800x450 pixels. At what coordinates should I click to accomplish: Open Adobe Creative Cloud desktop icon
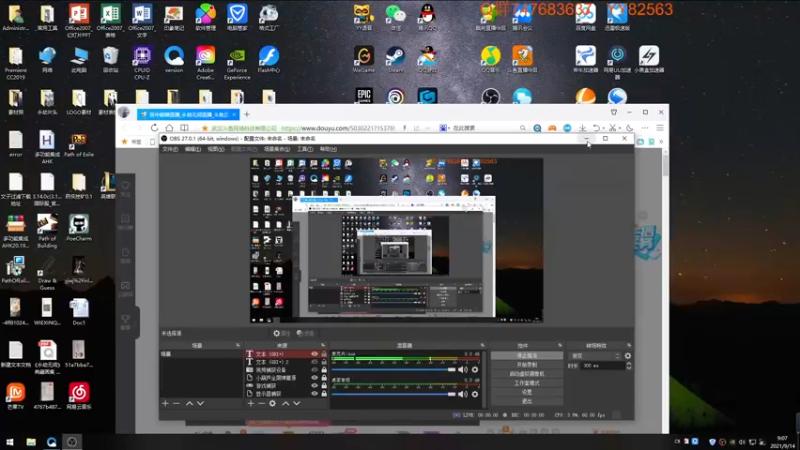click(206, 63)
